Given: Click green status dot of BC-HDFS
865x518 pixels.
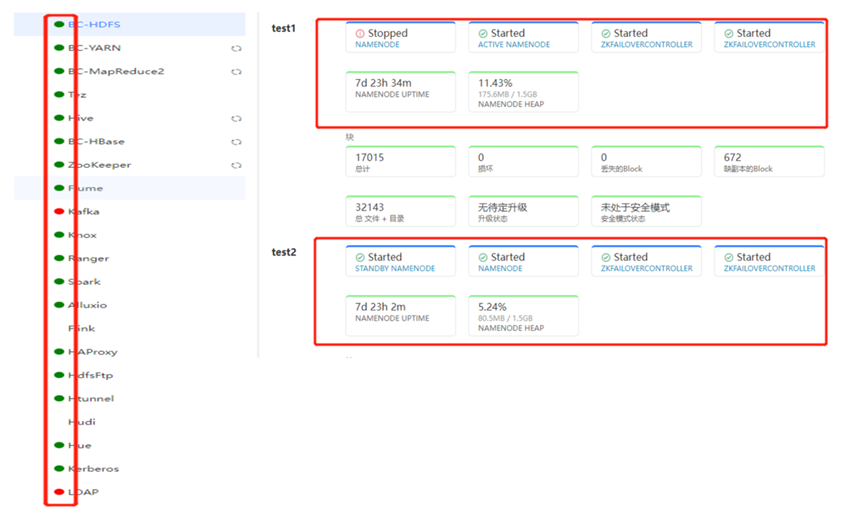Looking at the screenshot, I should click(59, 24).
